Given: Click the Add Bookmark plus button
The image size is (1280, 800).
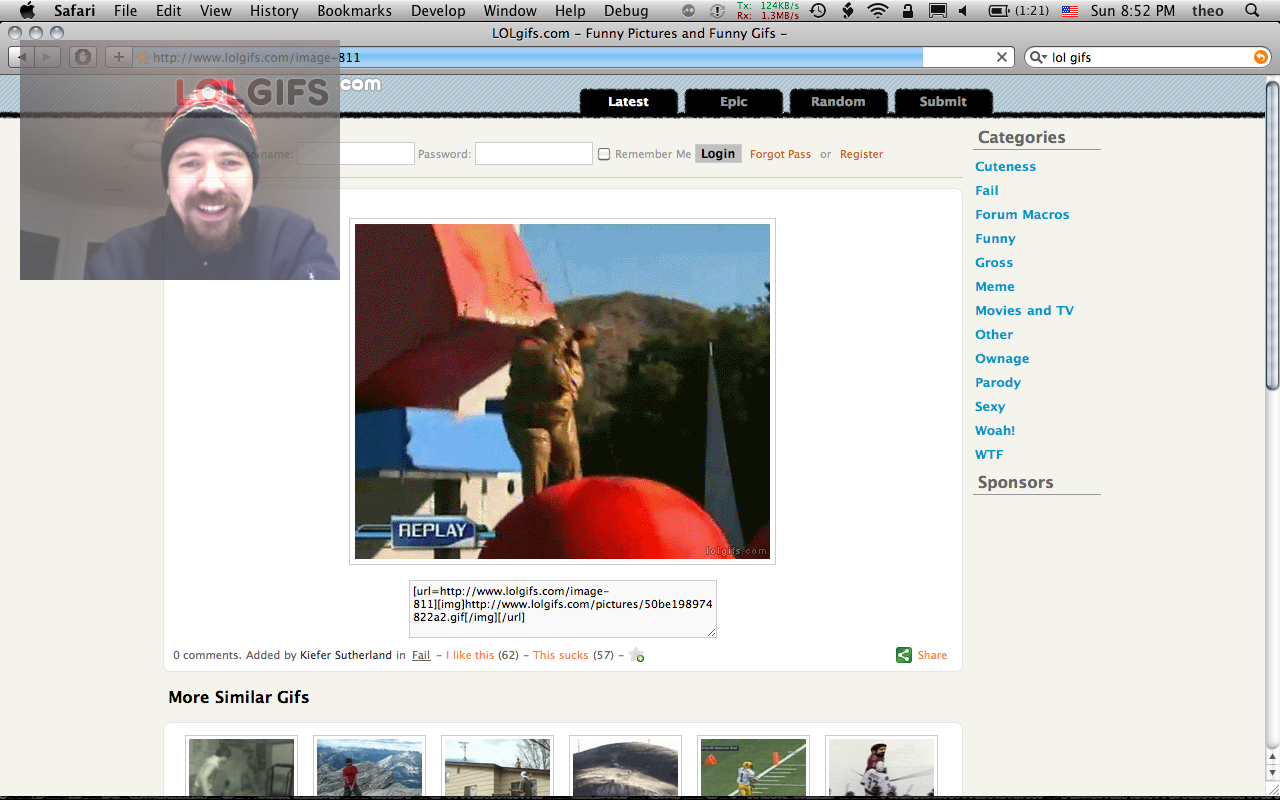Looking at the screenshot, I should click(118, 57).
